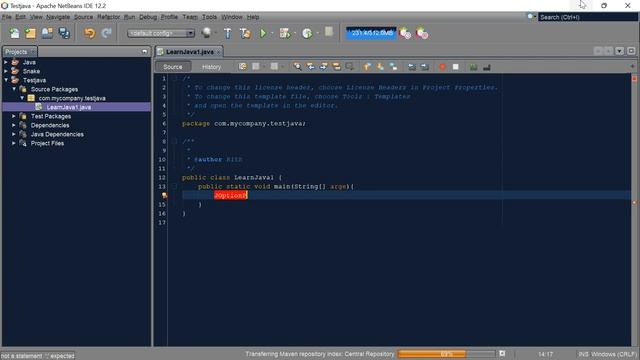
Task: Run the project with green play
Action: coord(263,33)
